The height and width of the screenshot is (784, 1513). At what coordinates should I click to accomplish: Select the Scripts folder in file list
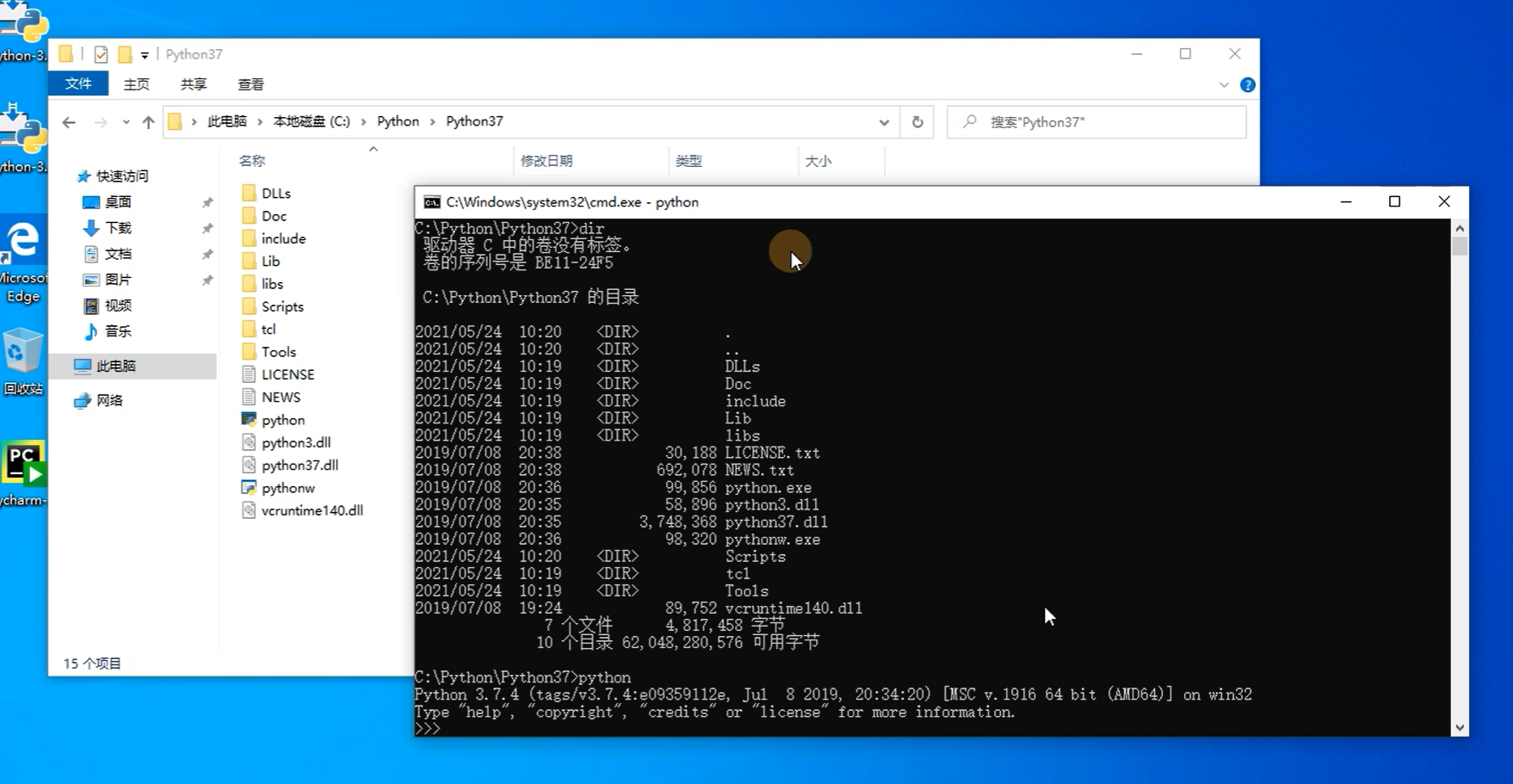click(x=282, y=306)
